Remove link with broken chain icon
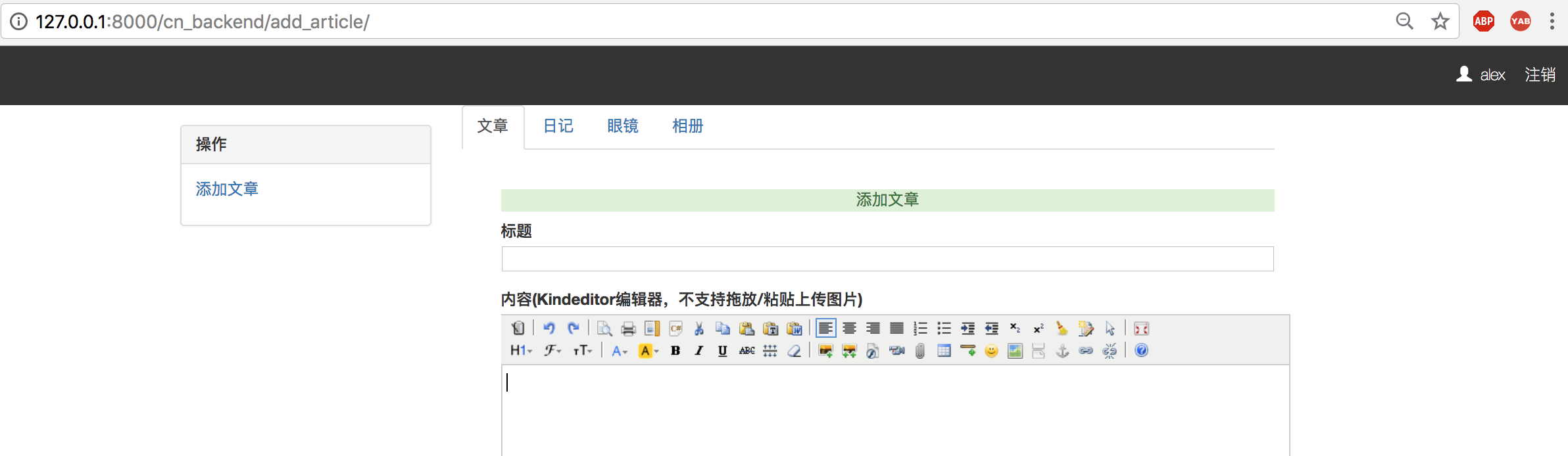1568x456 pixels. tap(1110, 350)
